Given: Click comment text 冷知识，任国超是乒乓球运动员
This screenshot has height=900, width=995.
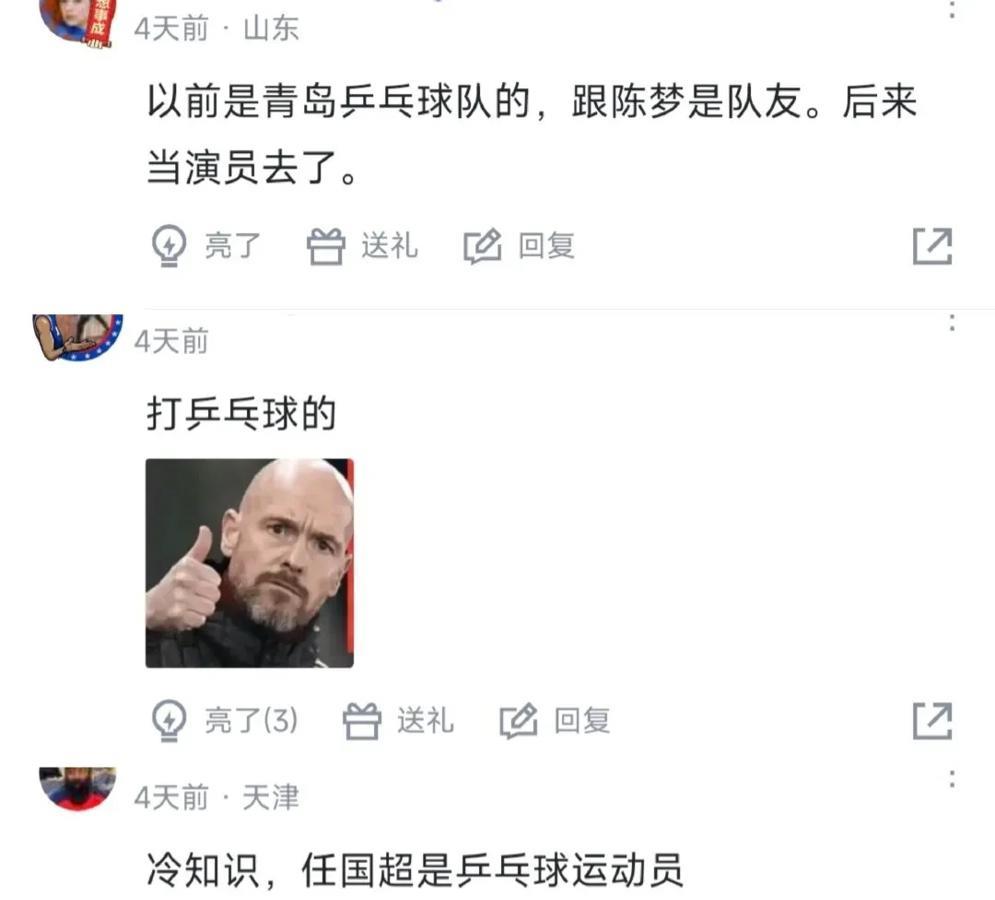Looking at the screenshot, I should pos(415,870).
